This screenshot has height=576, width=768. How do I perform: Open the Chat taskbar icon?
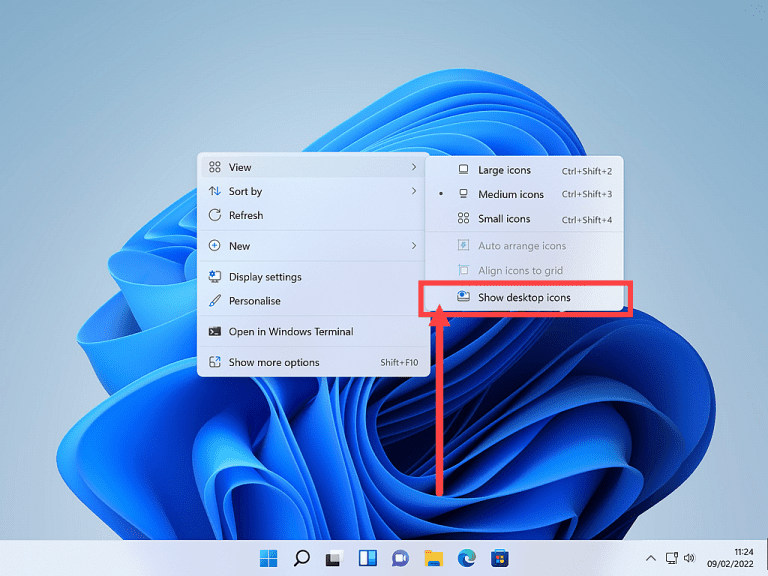[401, 558]
